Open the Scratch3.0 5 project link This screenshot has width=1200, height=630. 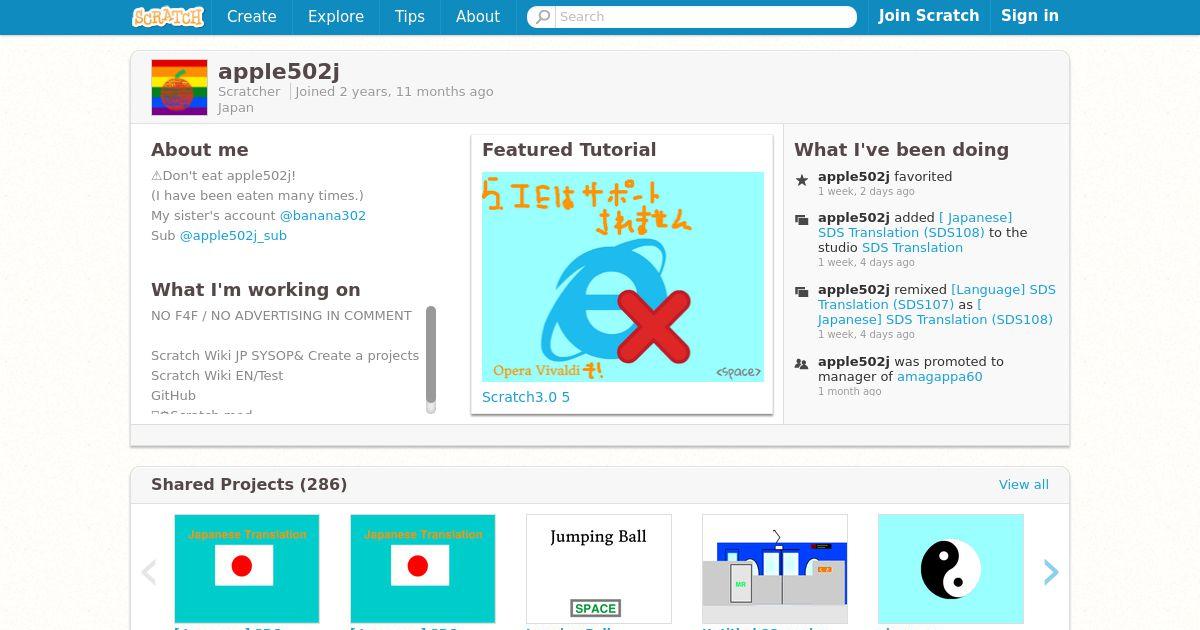[526, 397]
